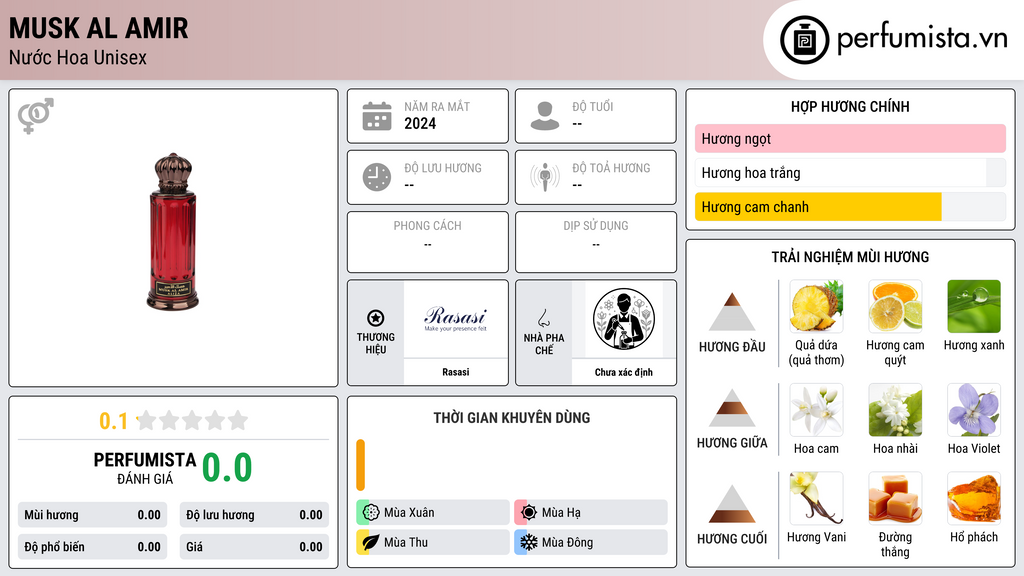The height and width of the screenshot is (576, 1024).
Task: Click the sillage icon for Độ toả hương
Action: tap(545, 177)
